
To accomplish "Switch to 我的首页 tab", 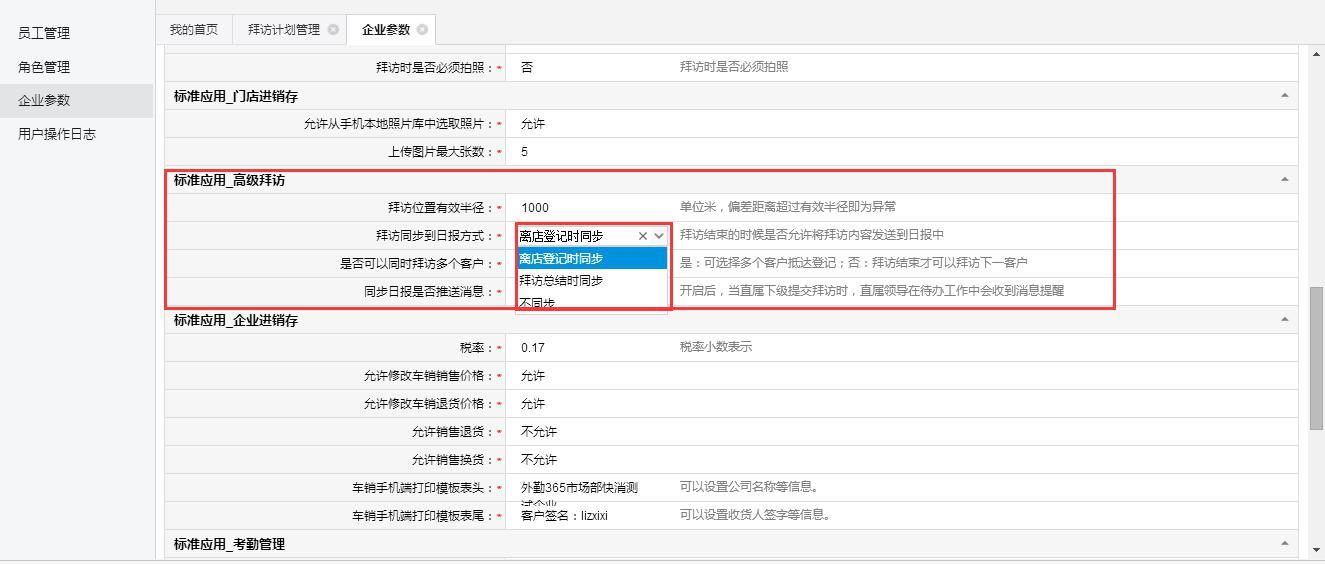I will coord(193,30).
